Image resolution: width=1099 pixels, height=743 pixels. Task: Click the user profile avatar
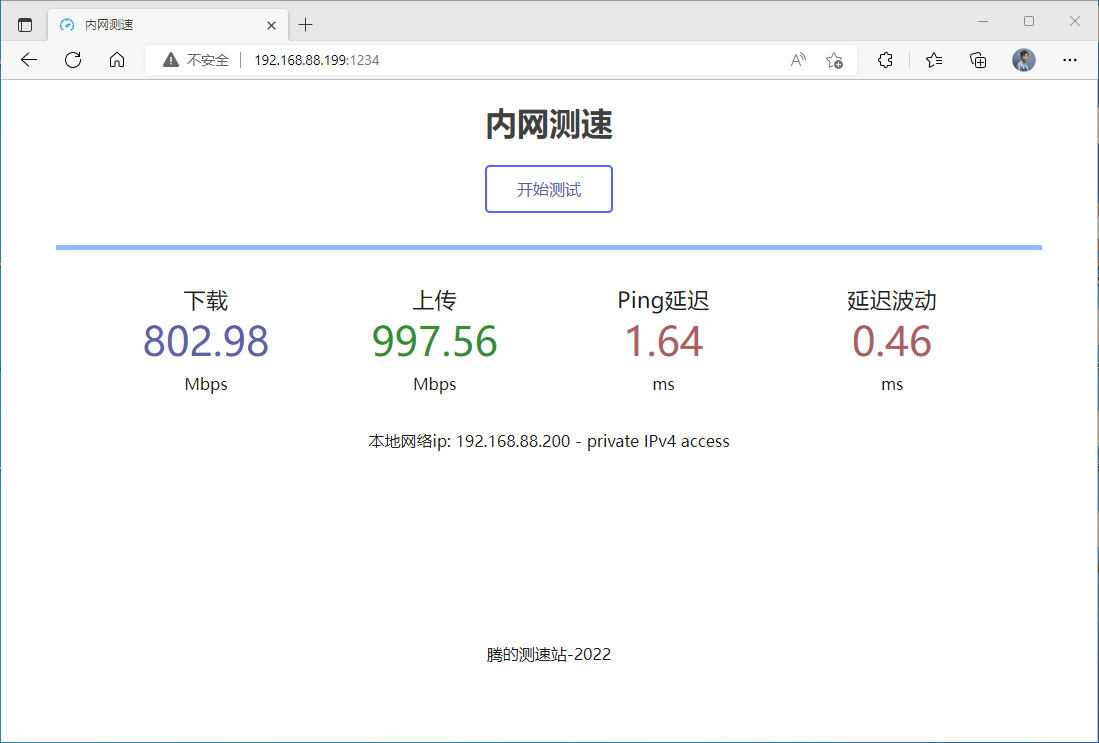1024,60
